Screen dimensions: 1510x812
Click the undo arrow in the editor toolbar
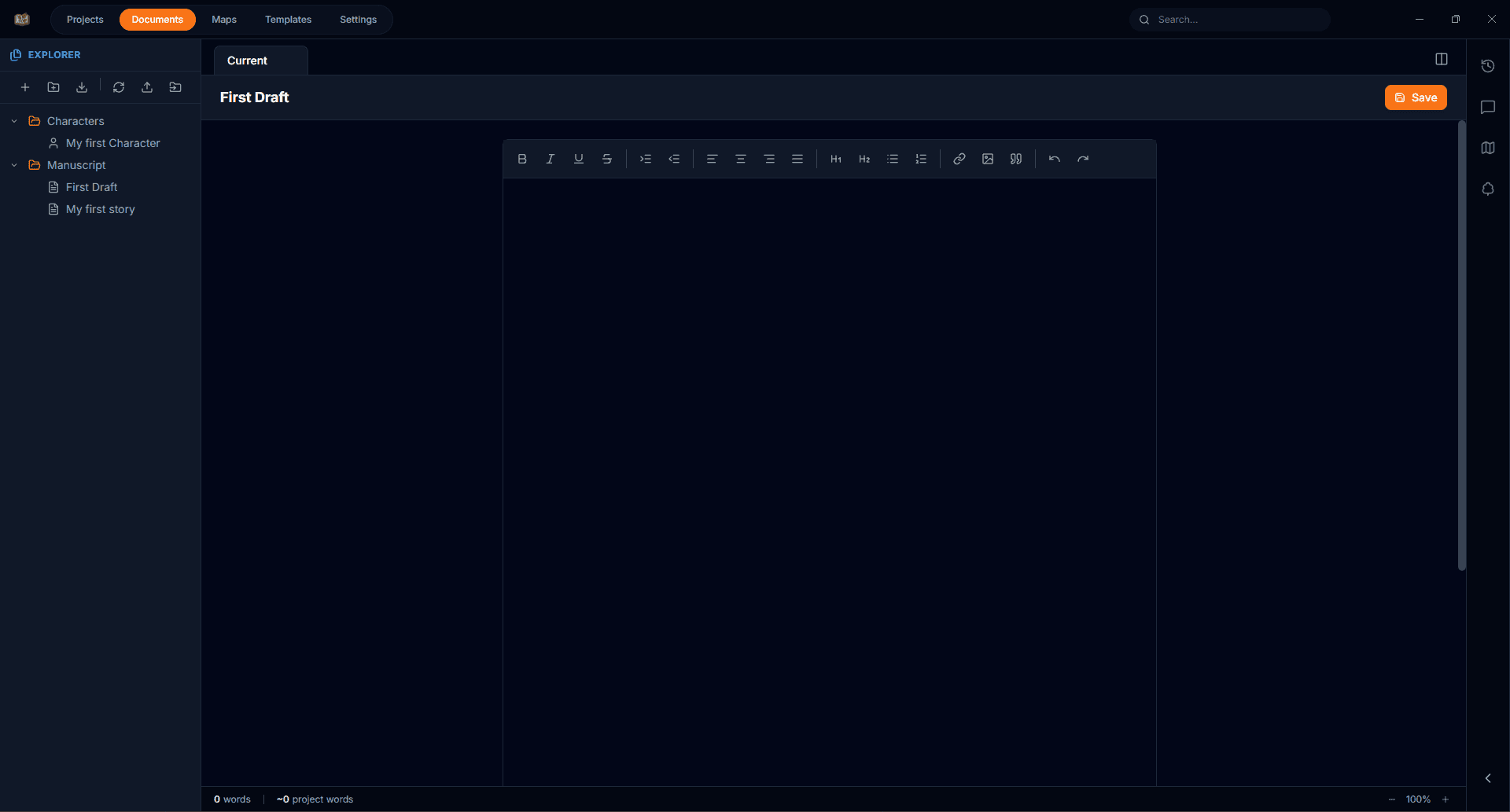[x=1054, y=159]
